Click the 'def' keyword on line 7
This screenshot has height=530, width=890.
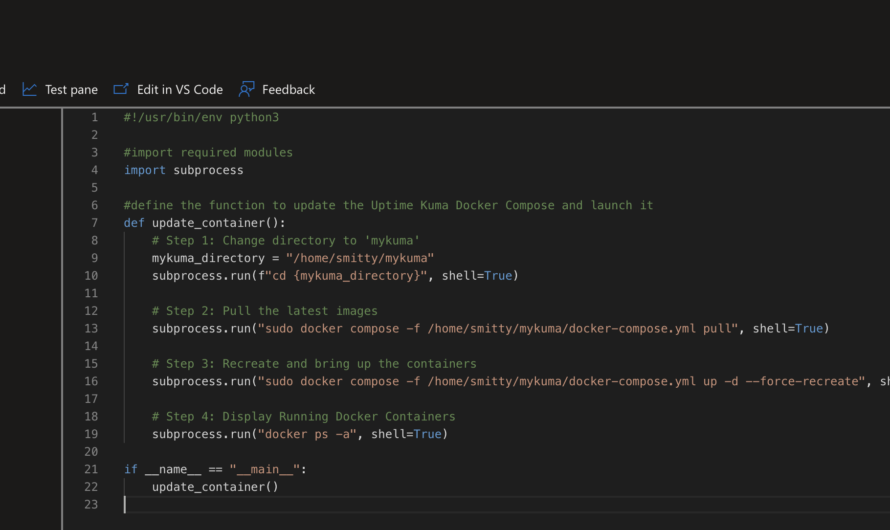[134, 223]
